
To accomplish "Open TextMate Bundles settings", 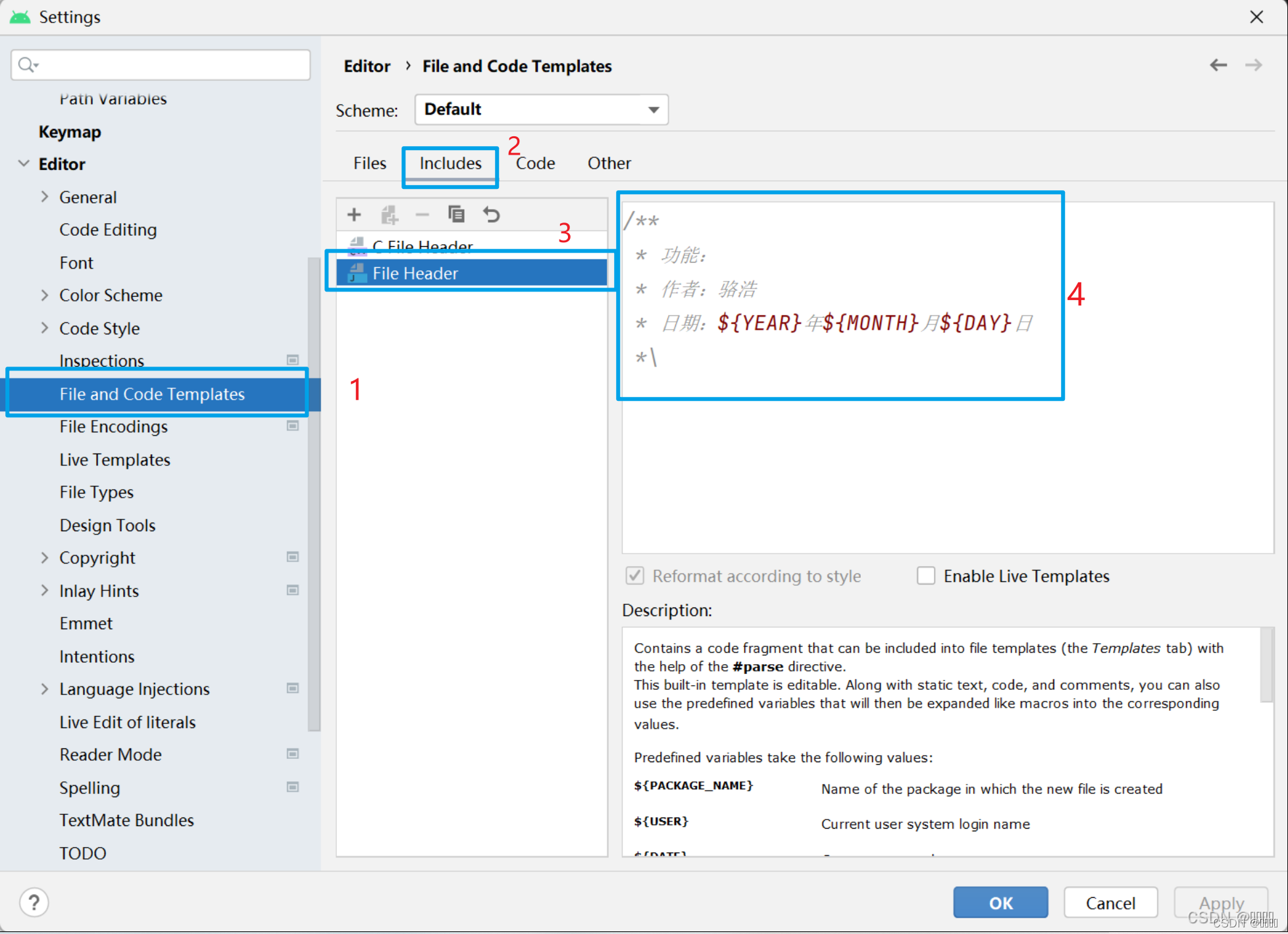I will pyautogui.click(x=126, y=820).
